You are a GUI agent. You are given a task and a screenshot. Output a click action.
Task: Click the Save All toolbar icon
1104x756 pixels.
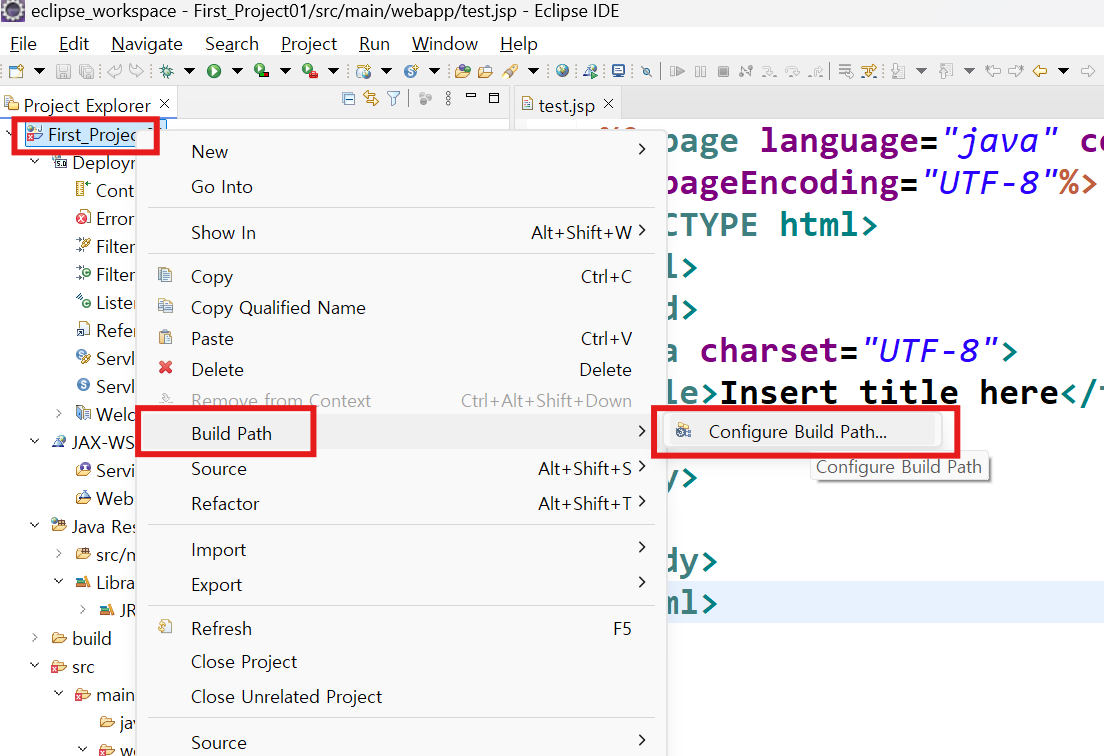coord(86,71)
